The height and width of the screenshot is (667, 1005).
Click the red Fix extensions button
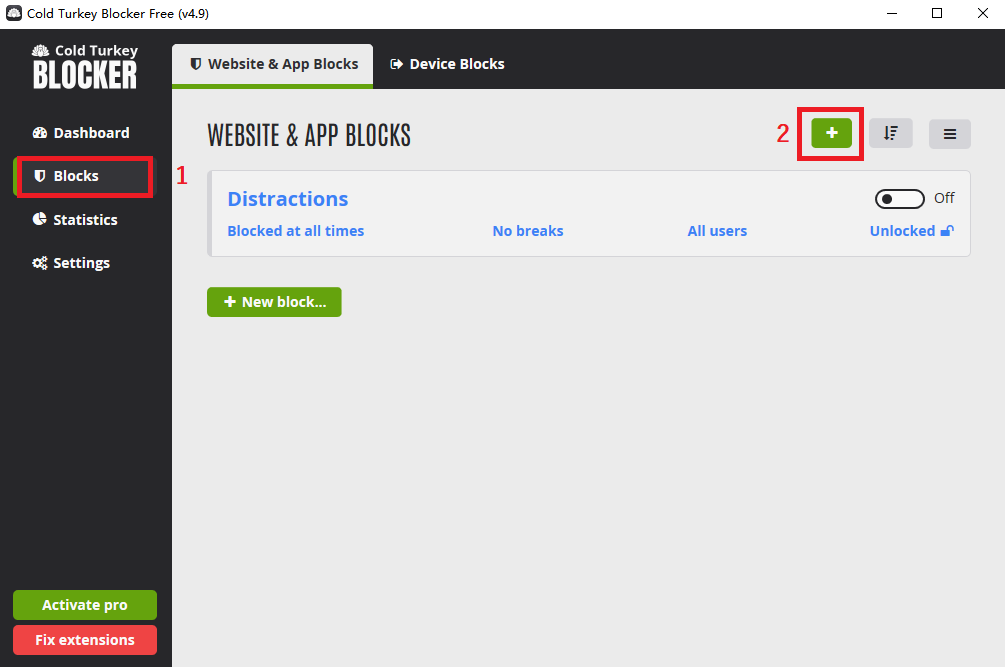pyautogui.click(x=85, y=640)
